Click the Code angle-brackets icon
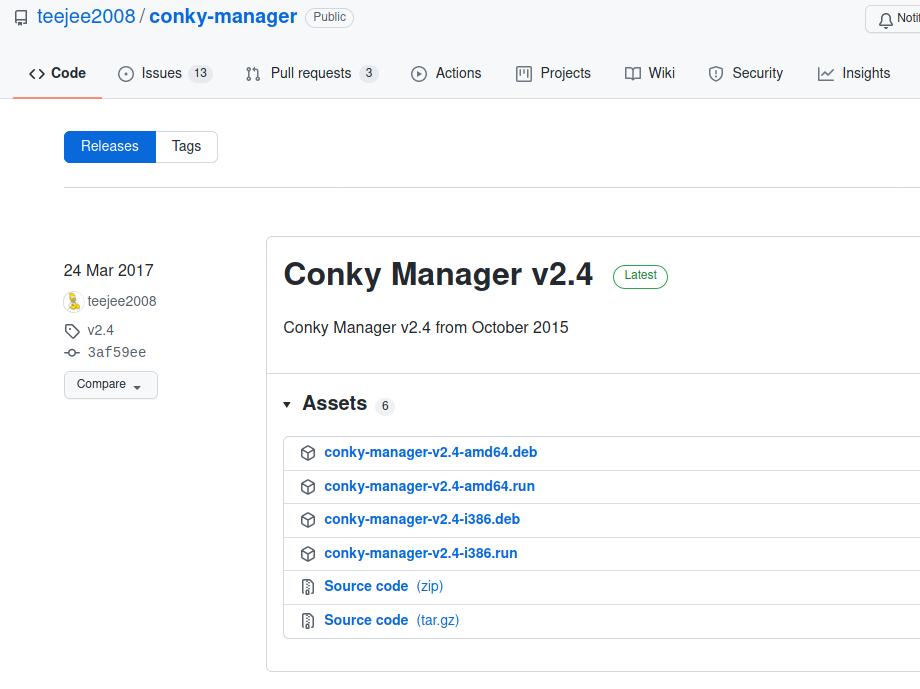The width and height of the screenshot is (920, 689). tap(37, 73)
